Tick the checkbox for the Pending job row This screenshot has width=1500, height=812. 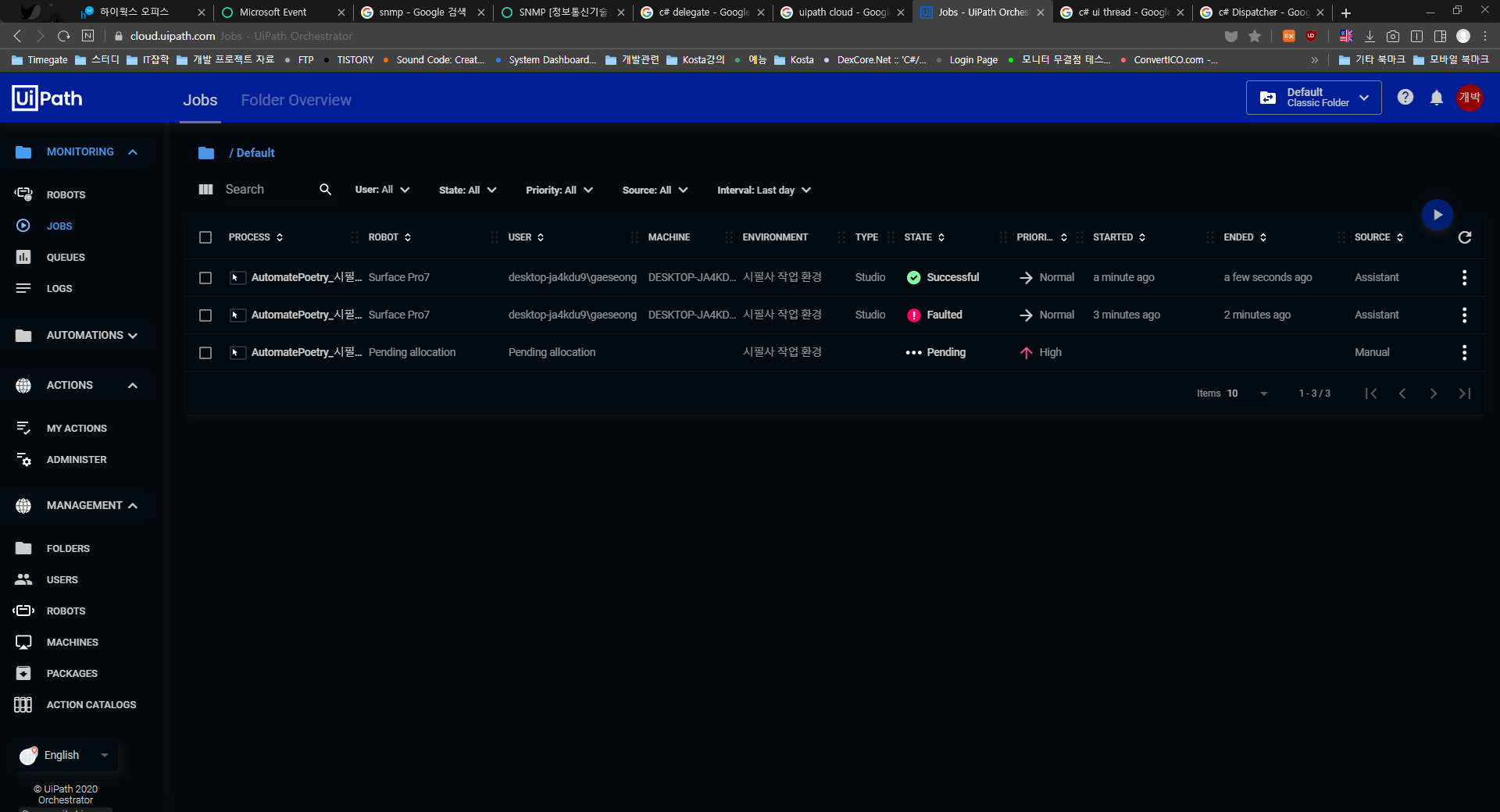click(205, 353)
